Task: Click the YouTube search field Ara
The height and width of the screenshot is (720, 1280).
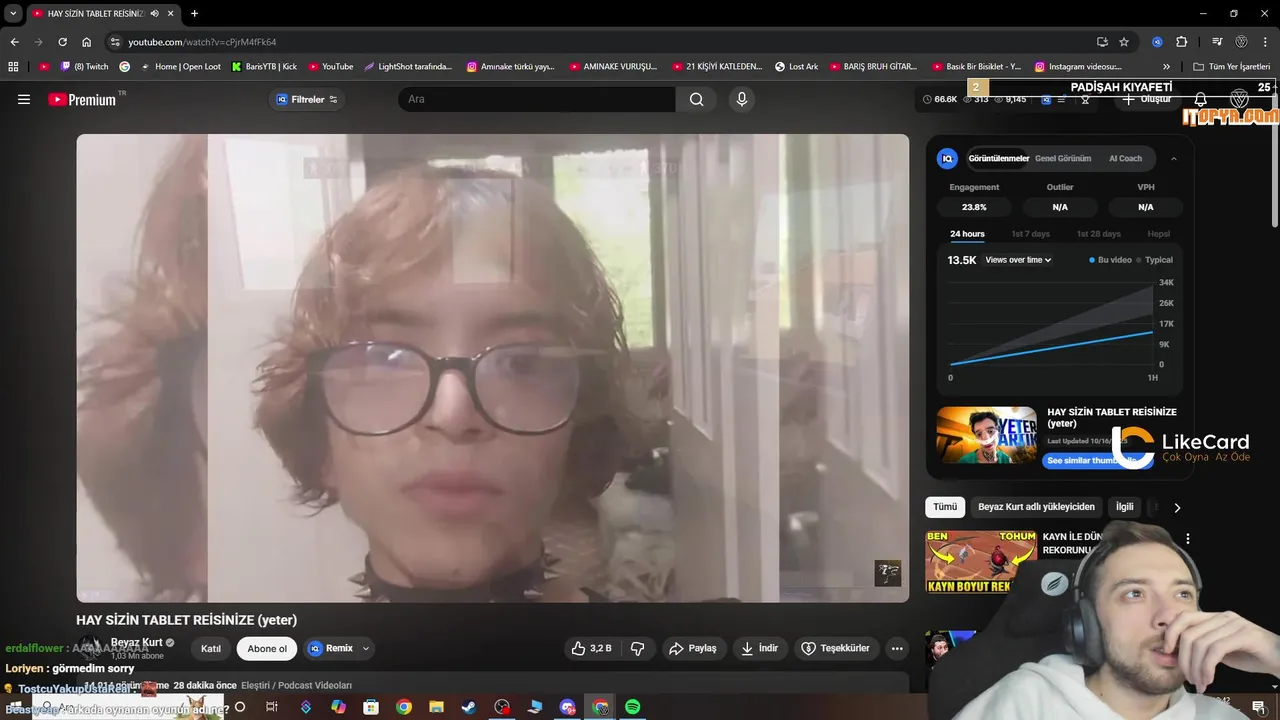Action: click(537, 99)
